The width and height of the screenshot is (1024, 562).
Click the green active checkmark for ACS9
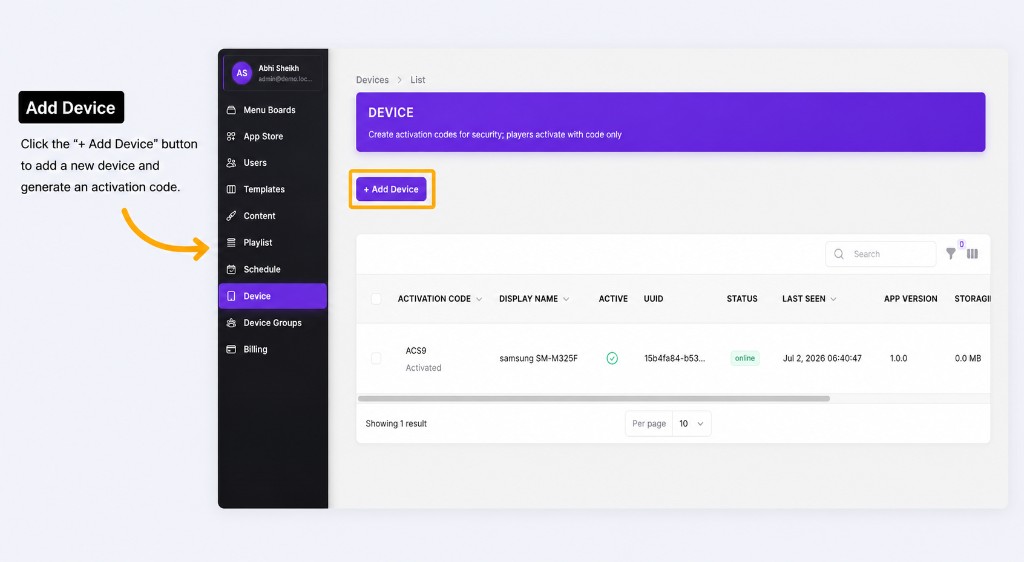tap(612, 358)
